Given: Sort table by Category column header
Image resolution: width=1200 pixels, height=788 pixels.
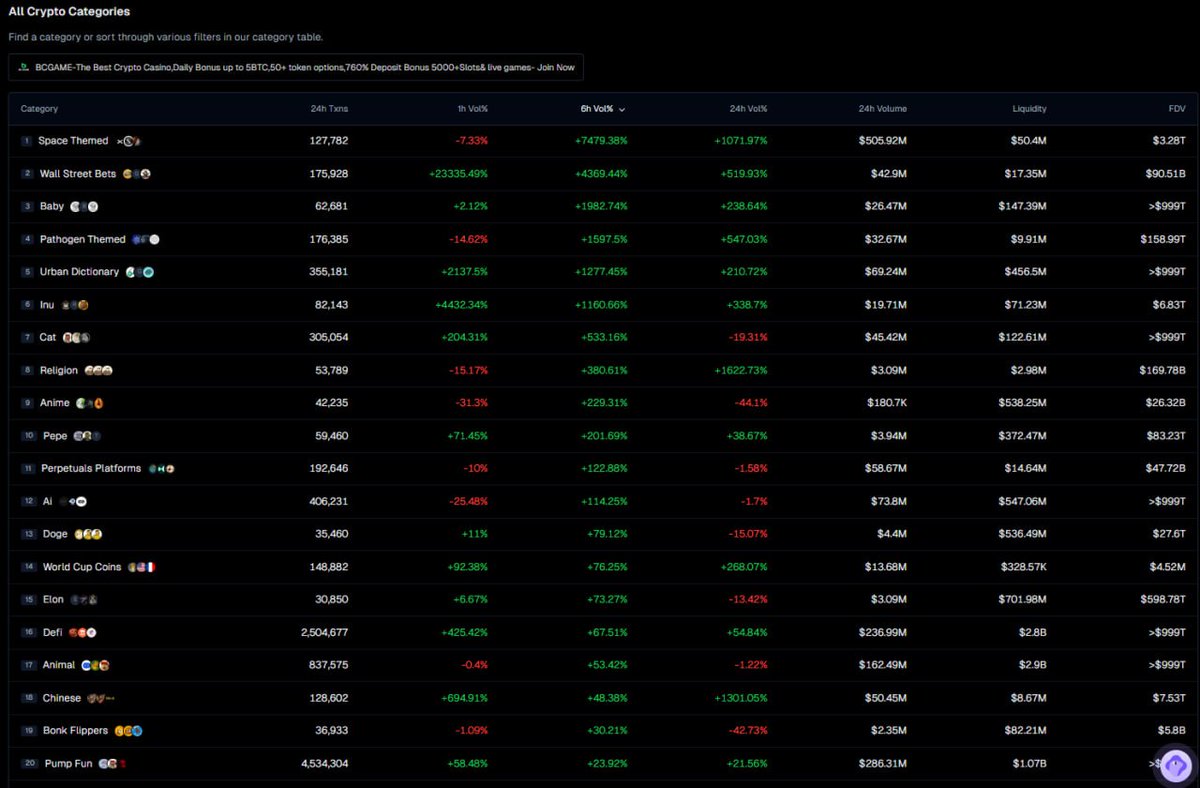Looking at the screenshot, I should [x=39, y=109].
